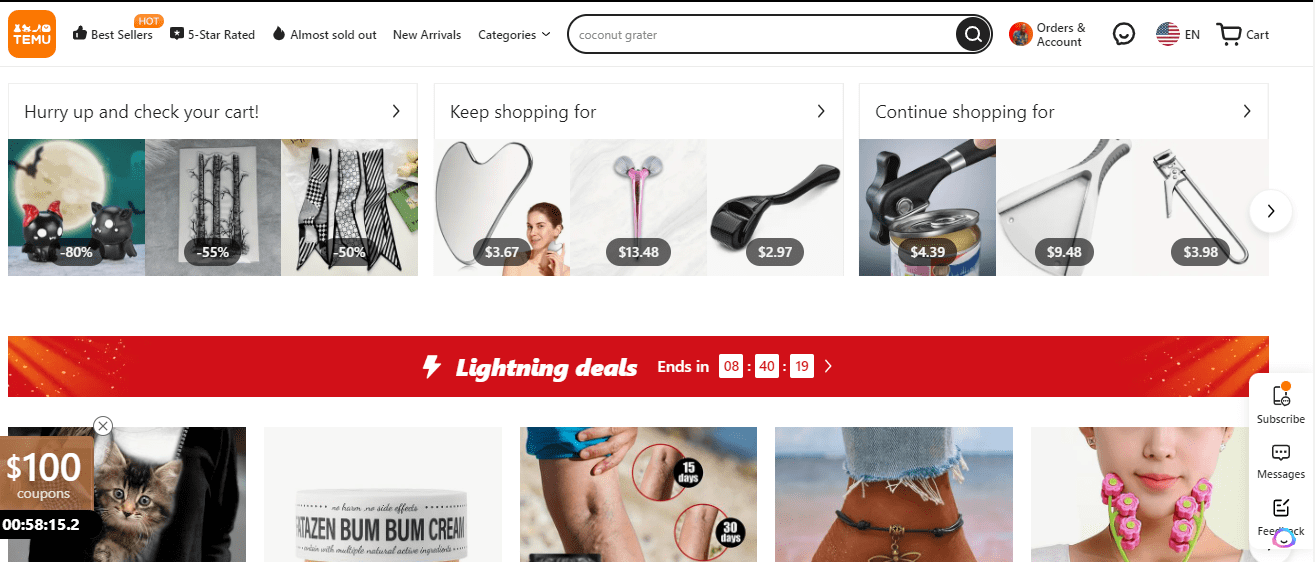This screenshot has width=1315, height=562.
Task: Expand the 'Keep shopping for' arrow
Action: click(x=821, y=111)
